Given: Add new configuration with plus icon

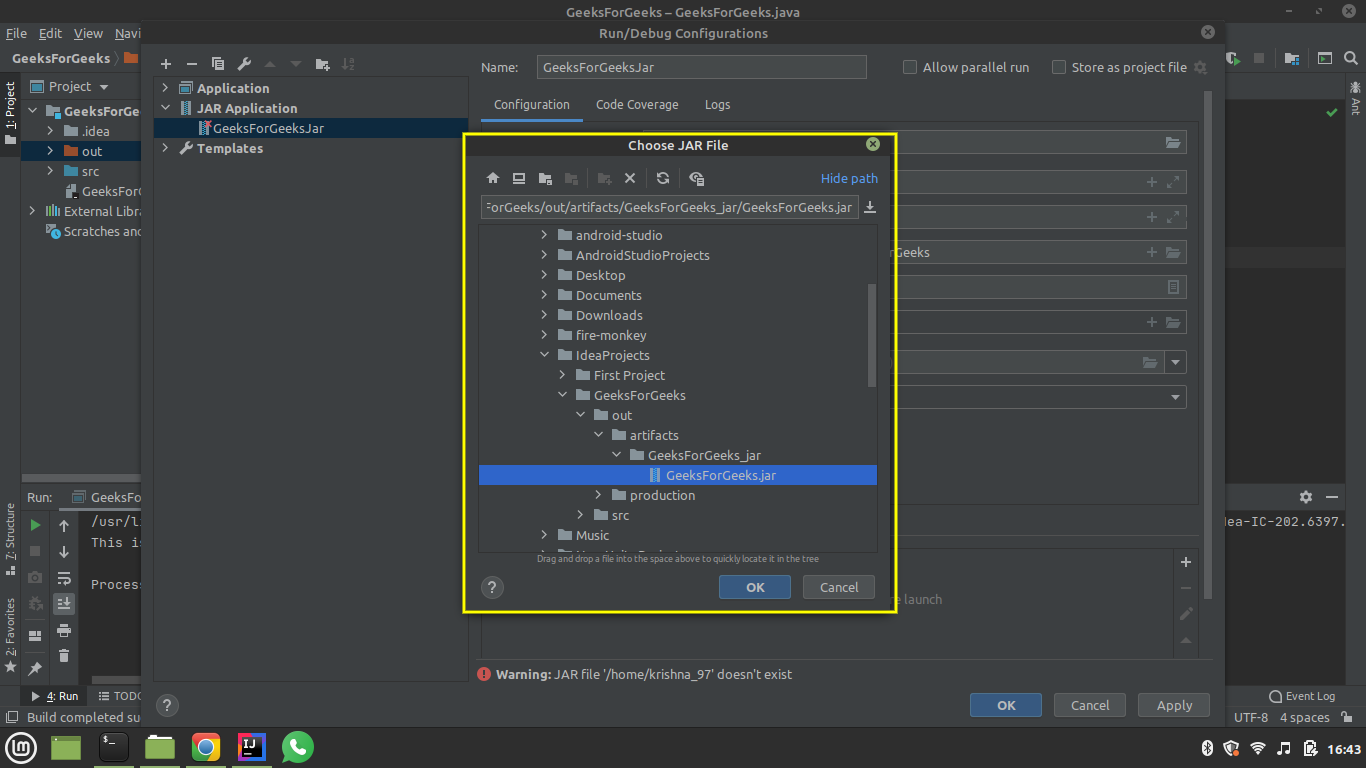Looking at the screenshot, I should pos(166,64).
